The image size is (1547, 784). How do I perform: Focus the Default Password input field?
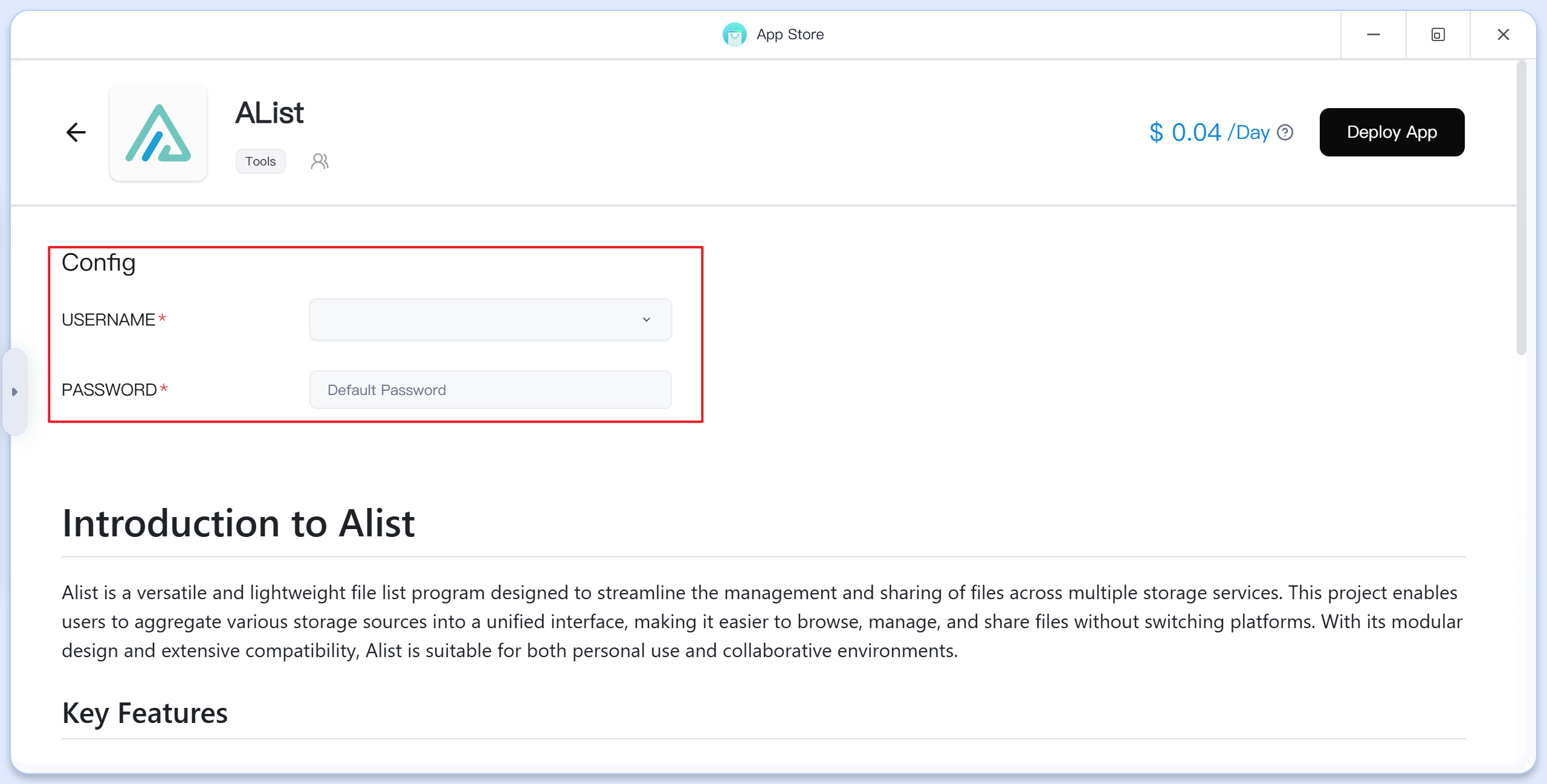[x=491, y=390]
